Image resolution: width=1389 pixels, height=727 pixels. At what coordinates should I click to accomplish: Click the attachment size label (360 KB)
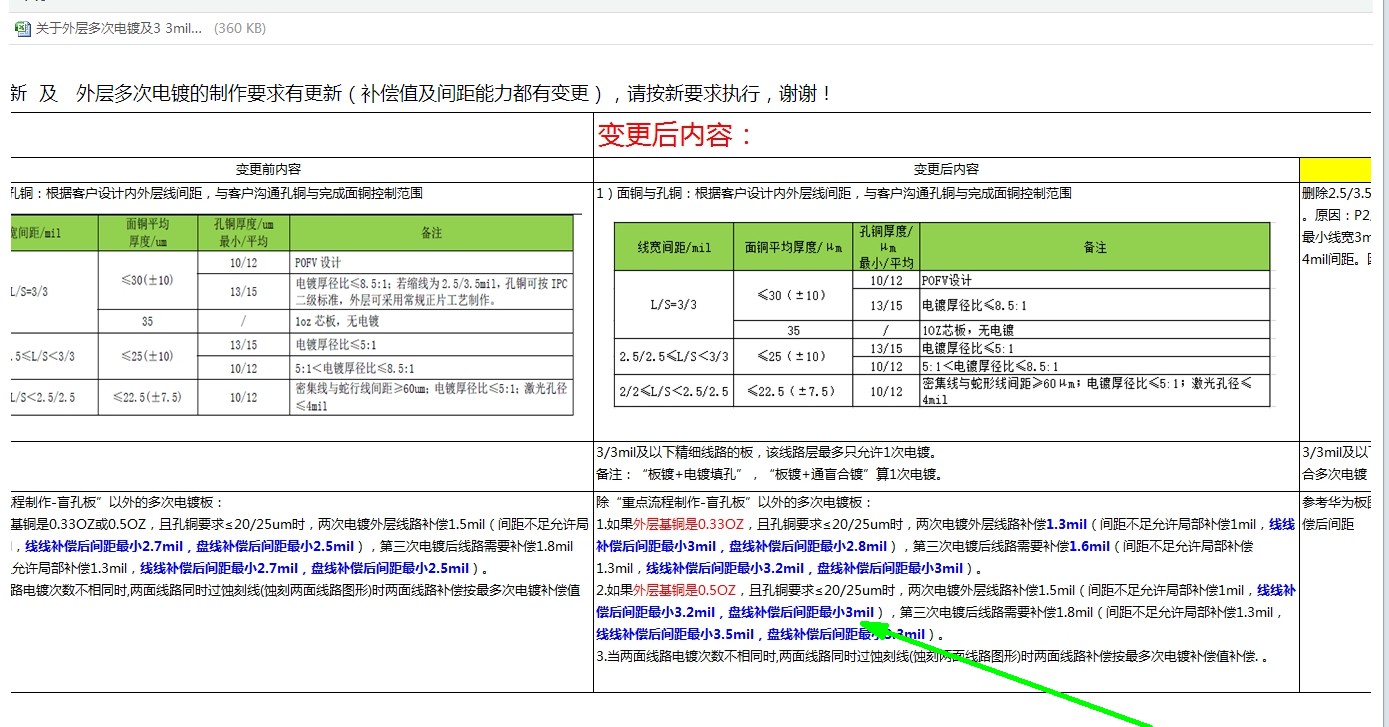click(240, 29)
